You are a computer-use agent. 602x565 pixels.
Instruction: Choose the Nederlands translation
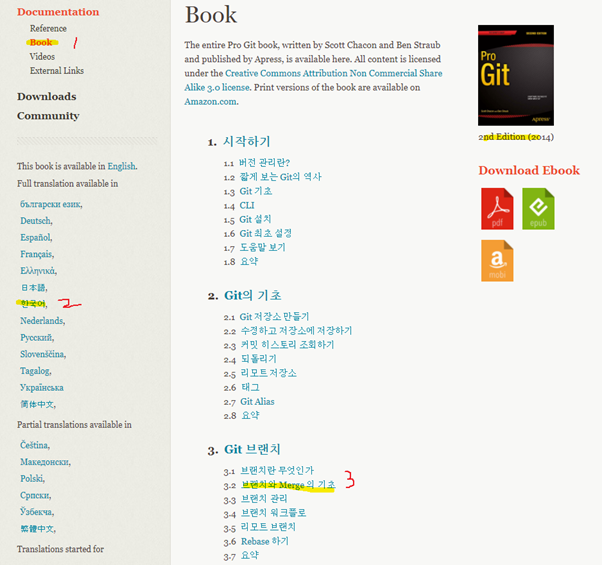click(42, 320)
